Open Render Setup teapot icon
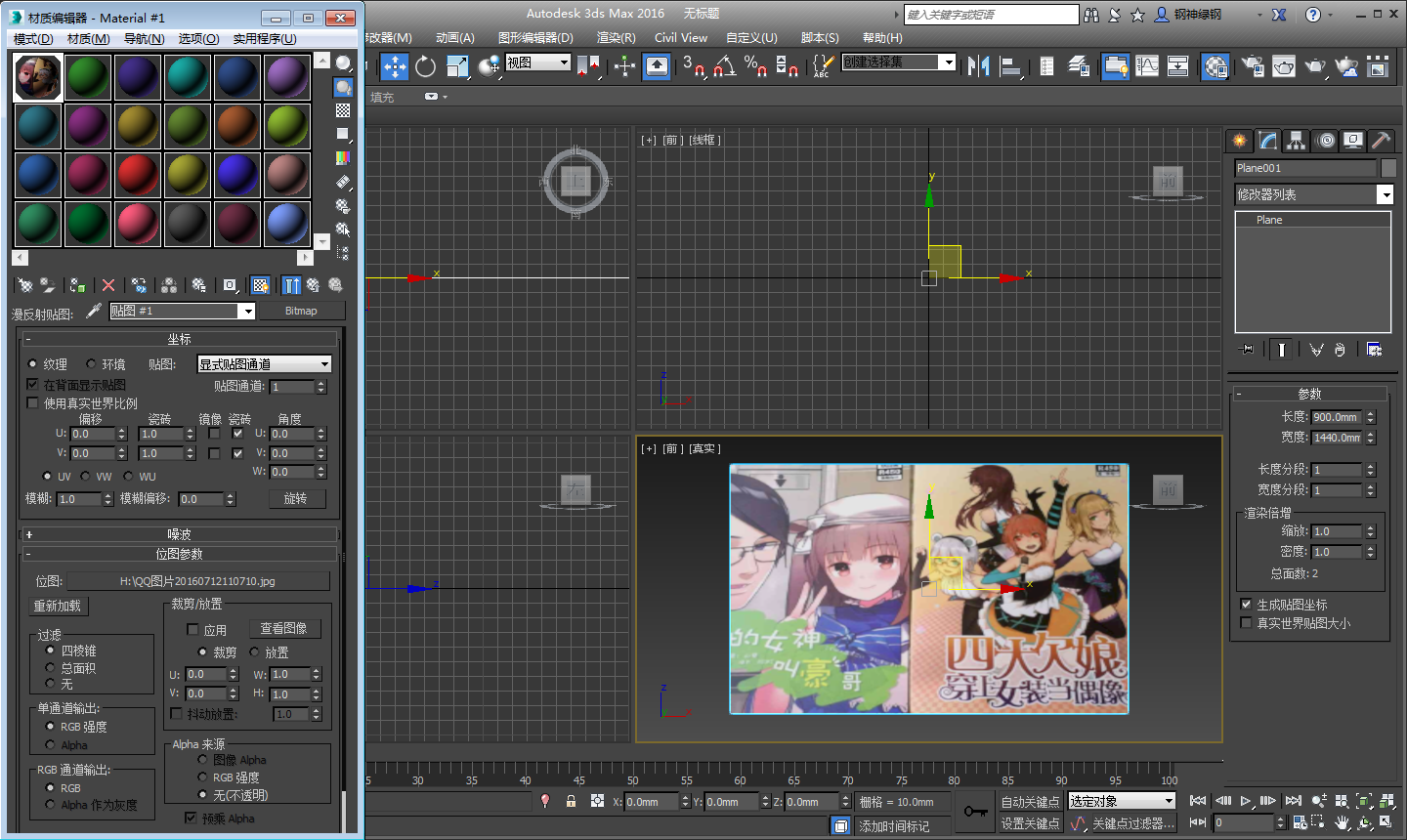Viewport: 1407px width, 840px height. click(1252, 66)
